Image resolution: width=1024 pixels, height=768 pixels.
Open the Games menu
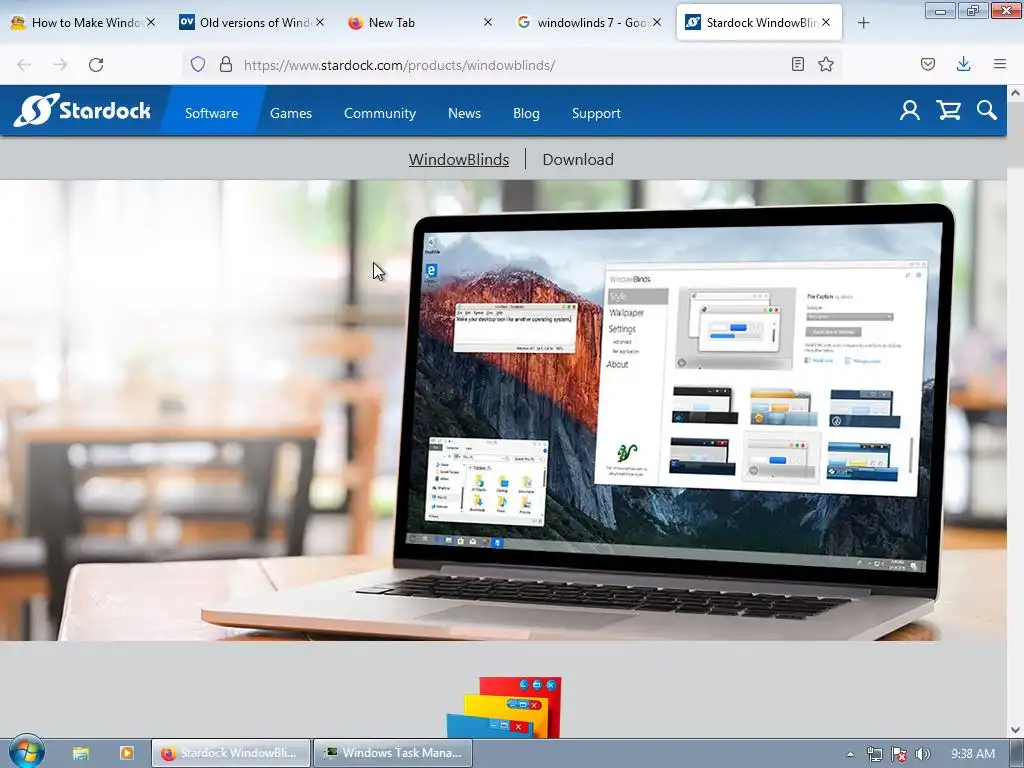point(291,113)
